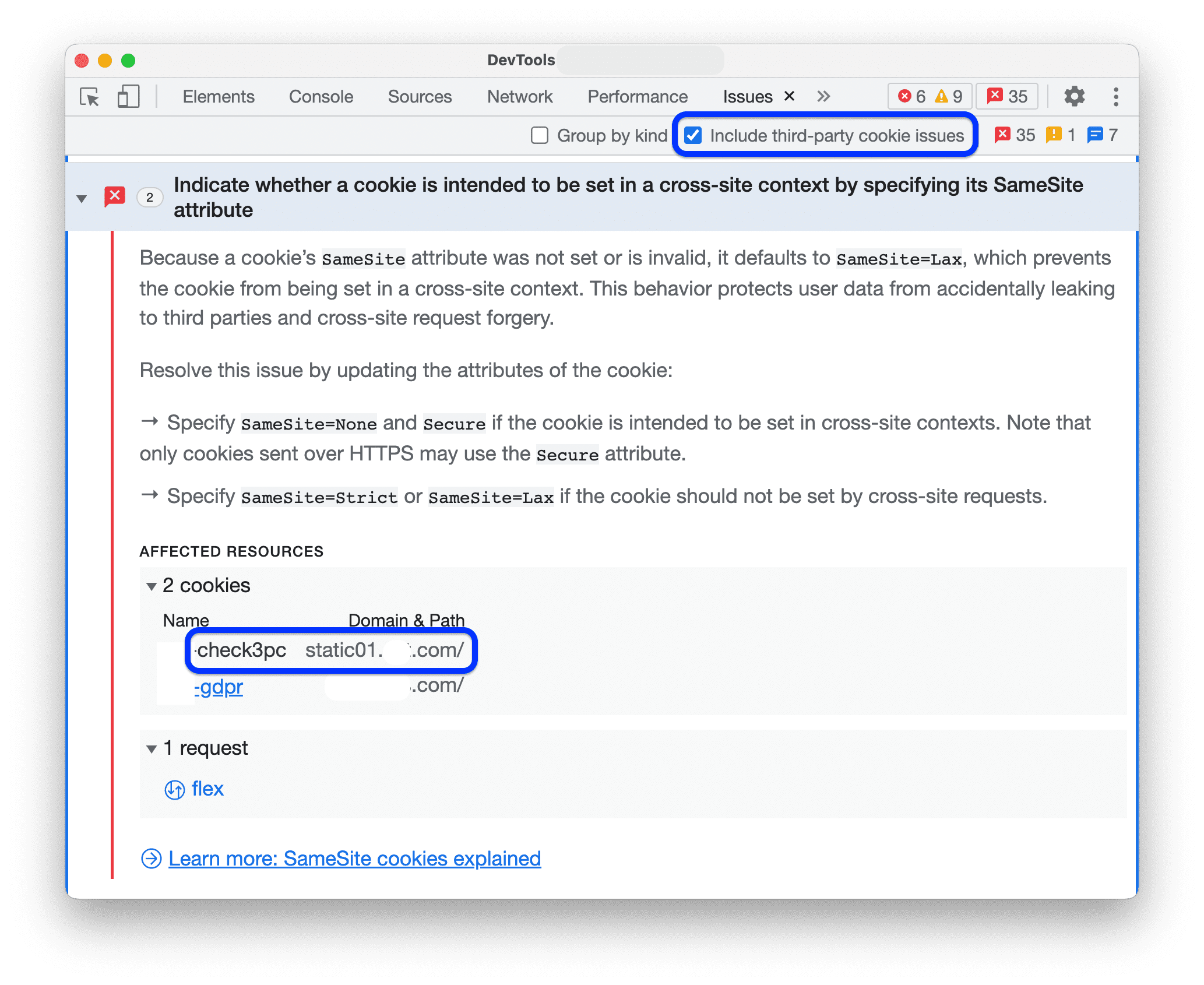Viewport: 1204px width, 985px height.
Task: Click the Elements tab in DevTools
Action: 218,95
